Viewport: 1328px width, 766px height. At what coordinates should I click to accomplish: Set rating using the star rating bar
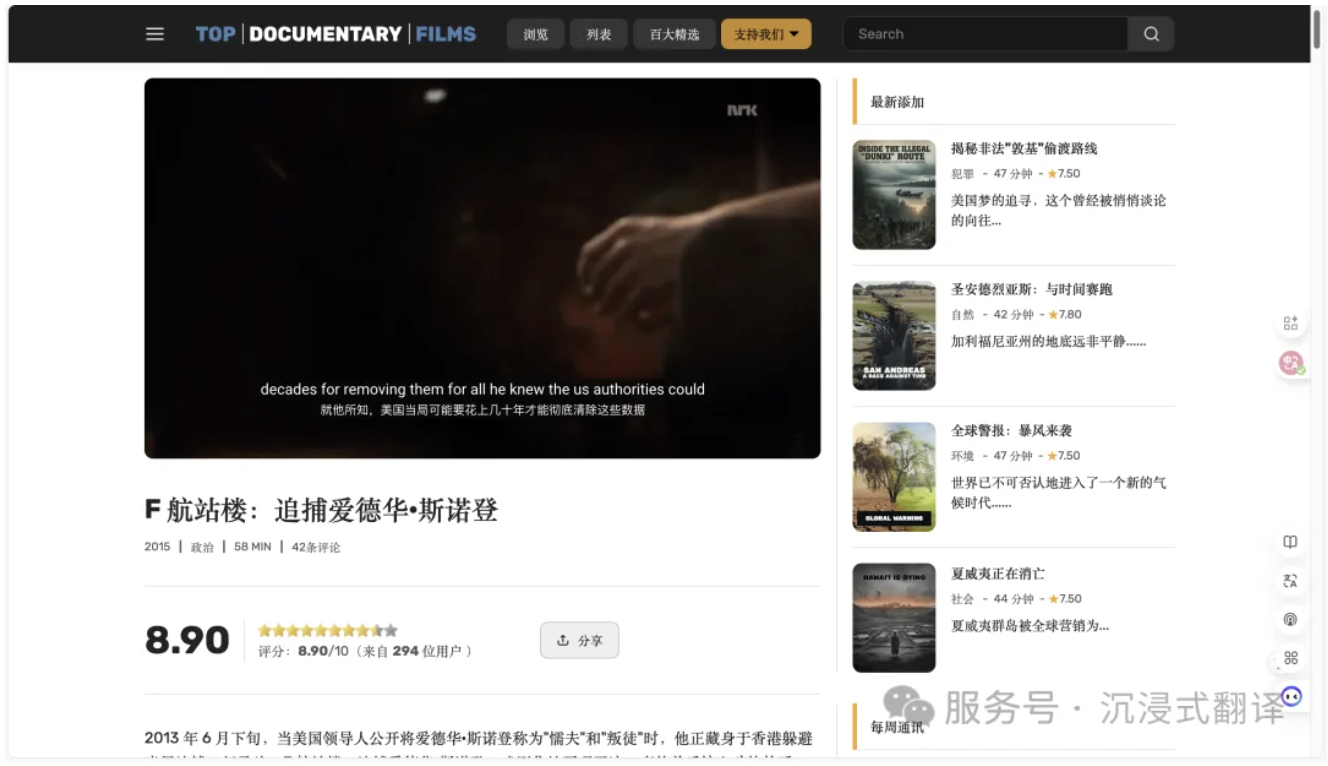(328, 630)
